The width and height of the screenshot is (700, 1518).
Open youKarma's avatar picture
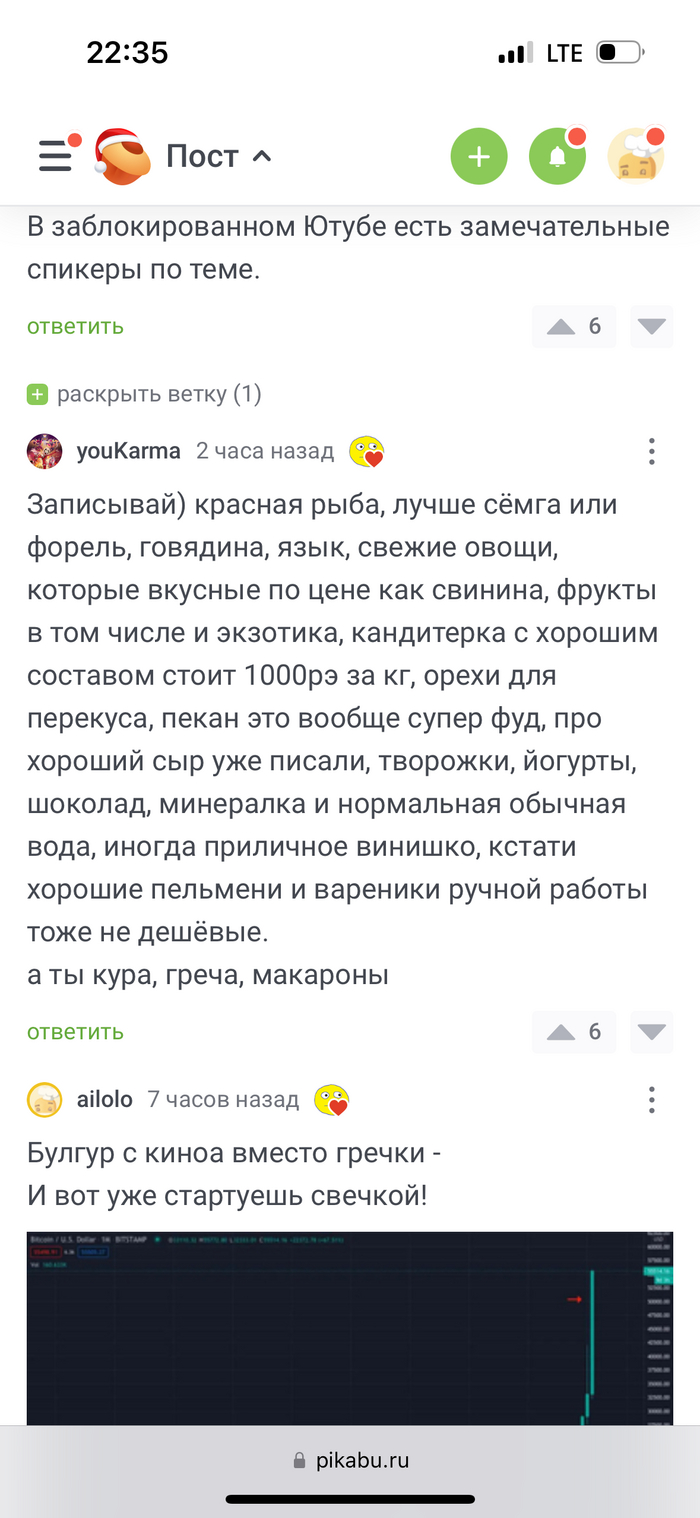click(x=45, y=451)
